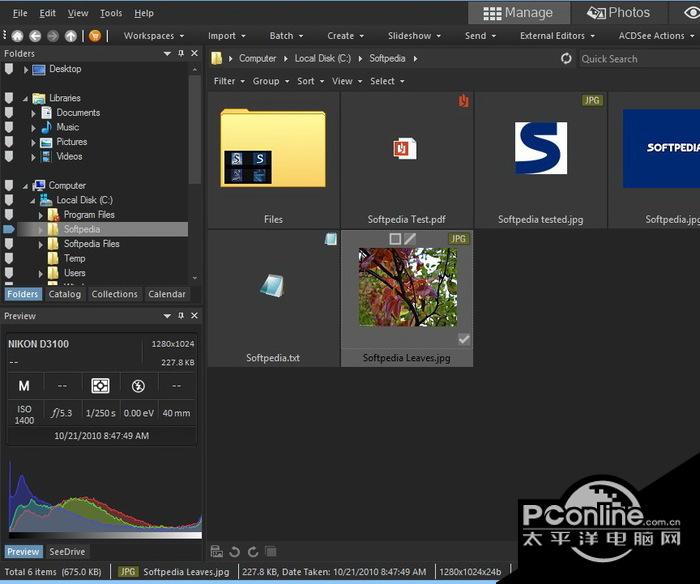Screen dimensions: 700x584
Task: Navigate back with the left arrow
Action: click(35, 36)
